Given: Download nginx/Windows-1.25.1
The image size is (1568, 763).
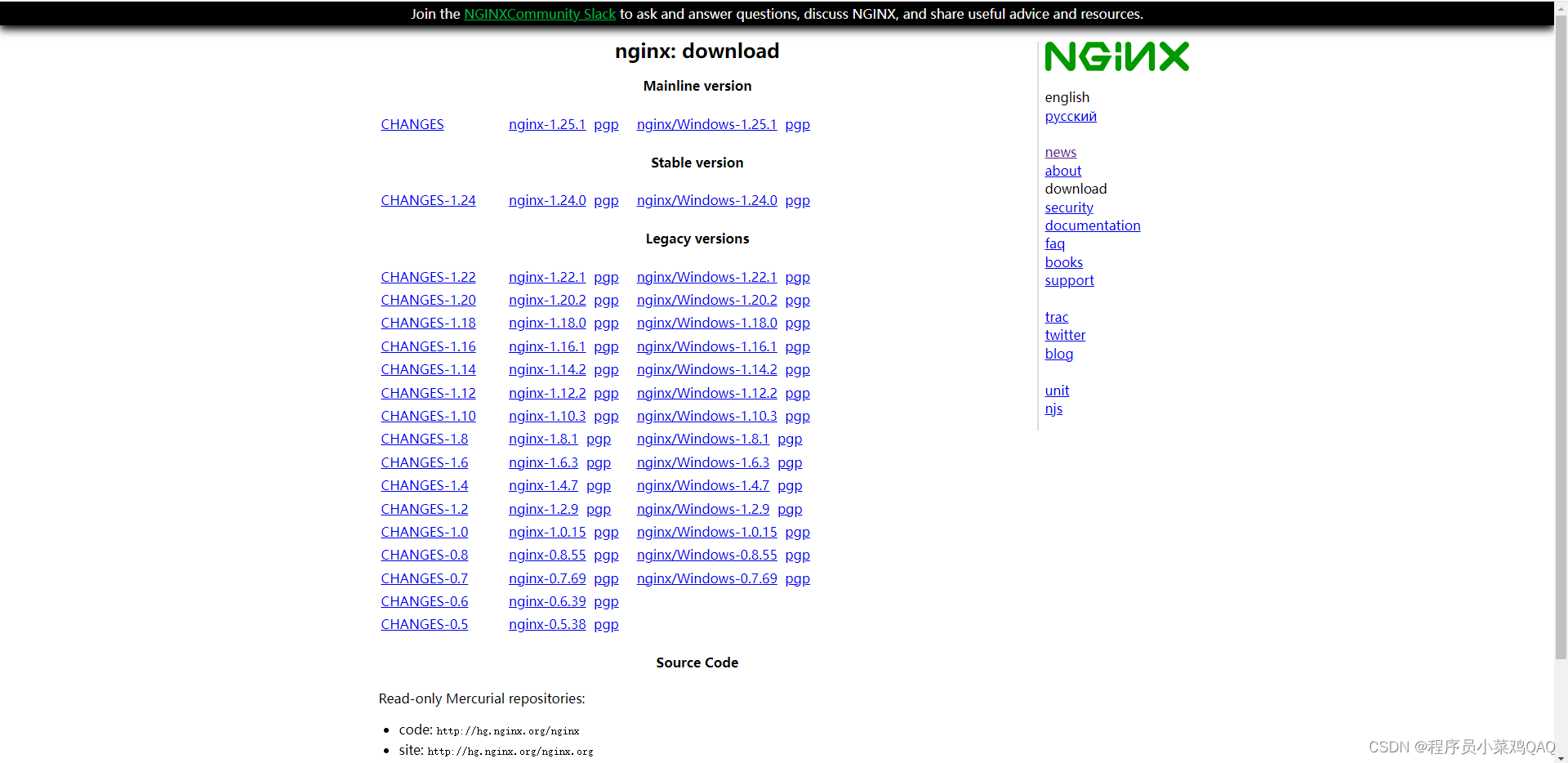Looking at the screenshot, I should (706, 124).
